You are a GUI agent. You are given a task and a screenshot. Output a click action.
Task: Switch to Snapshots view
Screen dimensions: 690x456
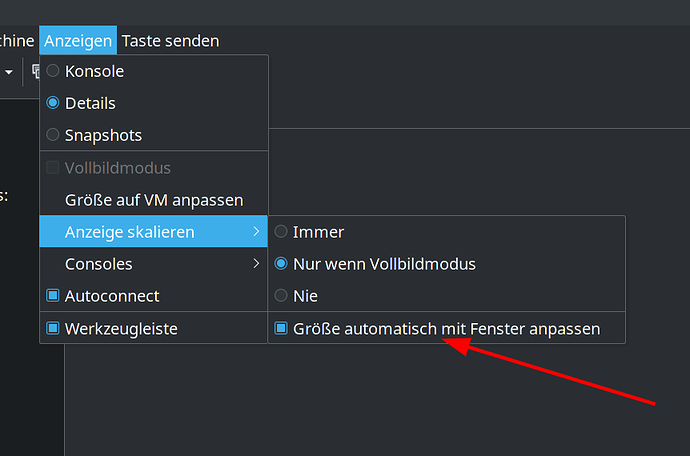pyautogui.click(x=103, y=135)
